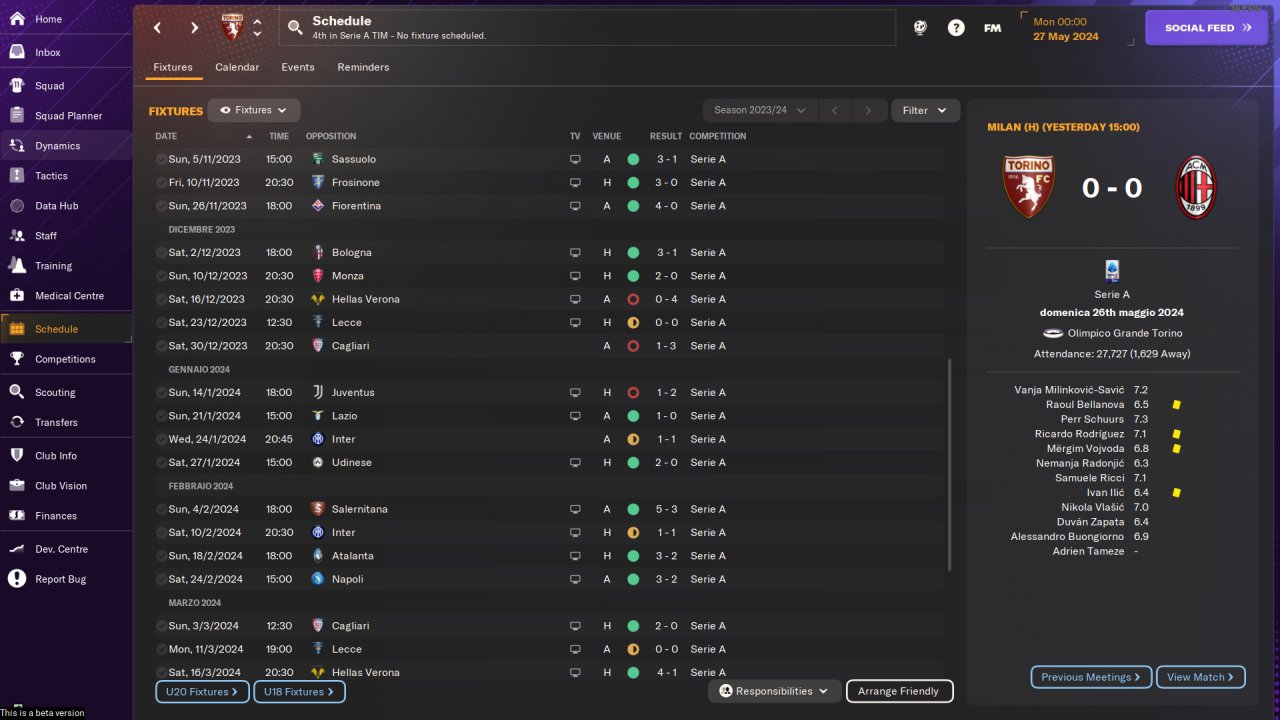1280x720 pixels.
Task: Go forward with the right arrow
Action: pyautogui.click(x=194, y=28)
